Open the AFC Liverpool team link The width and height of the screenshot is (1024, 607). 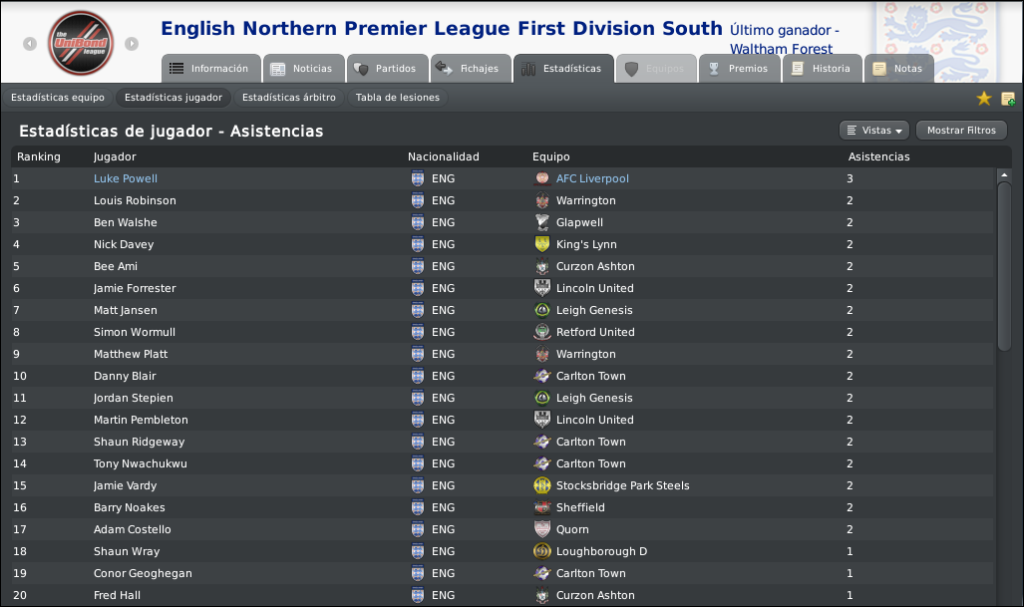(592, 178)
